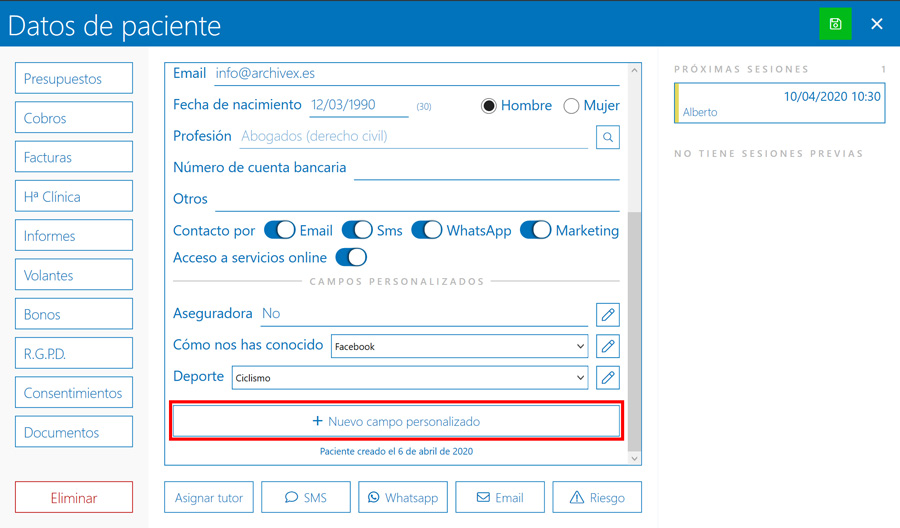Viewport: 900px width, 528px height.
Task: Open the Cómo nos has conocido dropdown
Action: (459, 346)
